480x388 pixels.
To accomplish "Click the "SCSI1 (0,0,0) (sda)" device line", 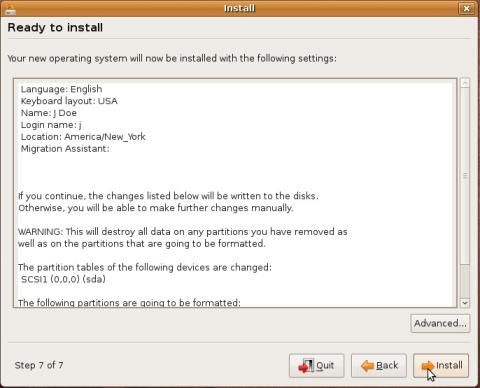I will pyautogui.click(x=63, y=279).
